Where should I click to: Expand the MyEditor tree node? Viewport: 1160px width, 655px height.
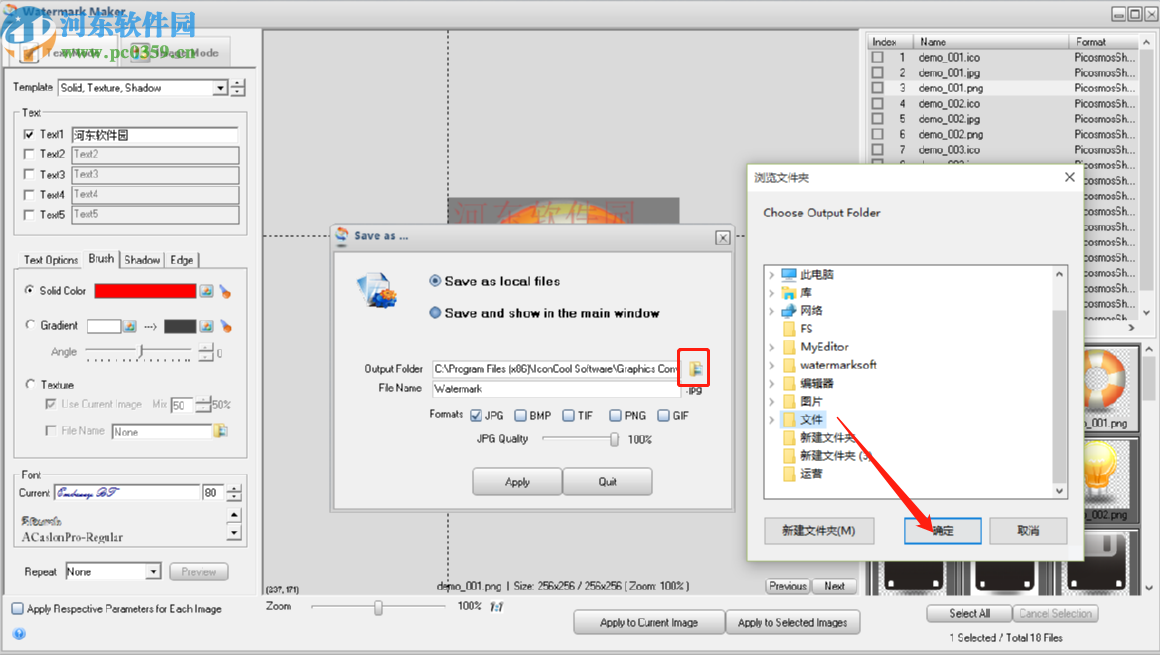pyautogui.click(x=772, y=346)
